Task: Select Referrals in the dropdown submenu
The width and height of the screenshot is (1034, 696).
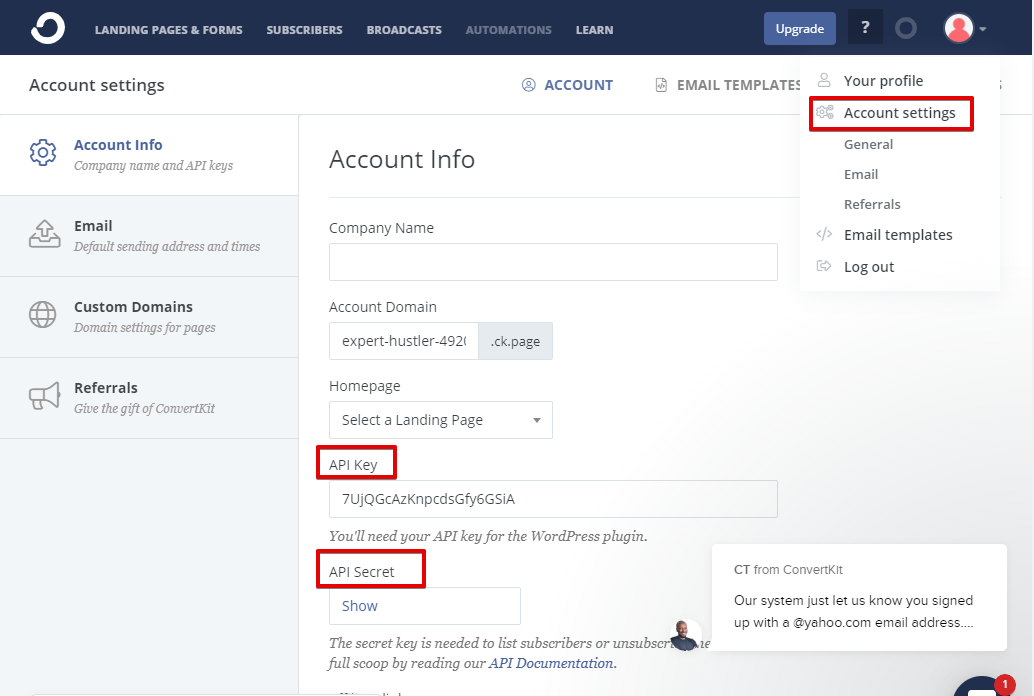Action: point(872,205)
